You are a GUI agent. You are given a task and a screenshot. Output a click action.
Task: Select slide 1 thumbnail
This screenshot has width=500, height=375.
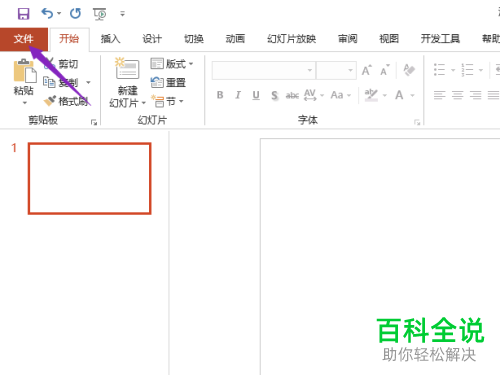coord(90,178)
